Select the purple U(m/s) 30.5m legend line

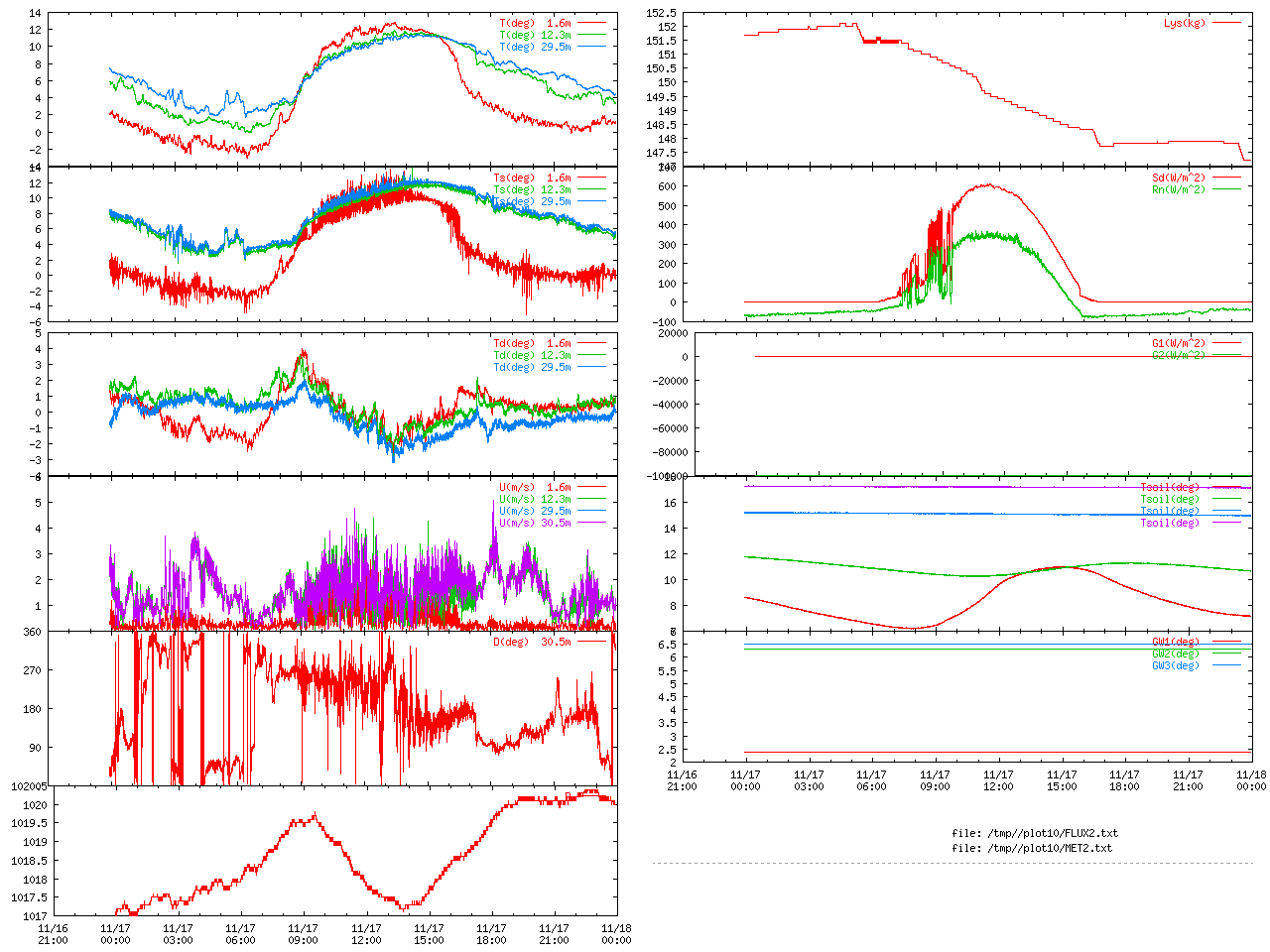pos(591,523)
